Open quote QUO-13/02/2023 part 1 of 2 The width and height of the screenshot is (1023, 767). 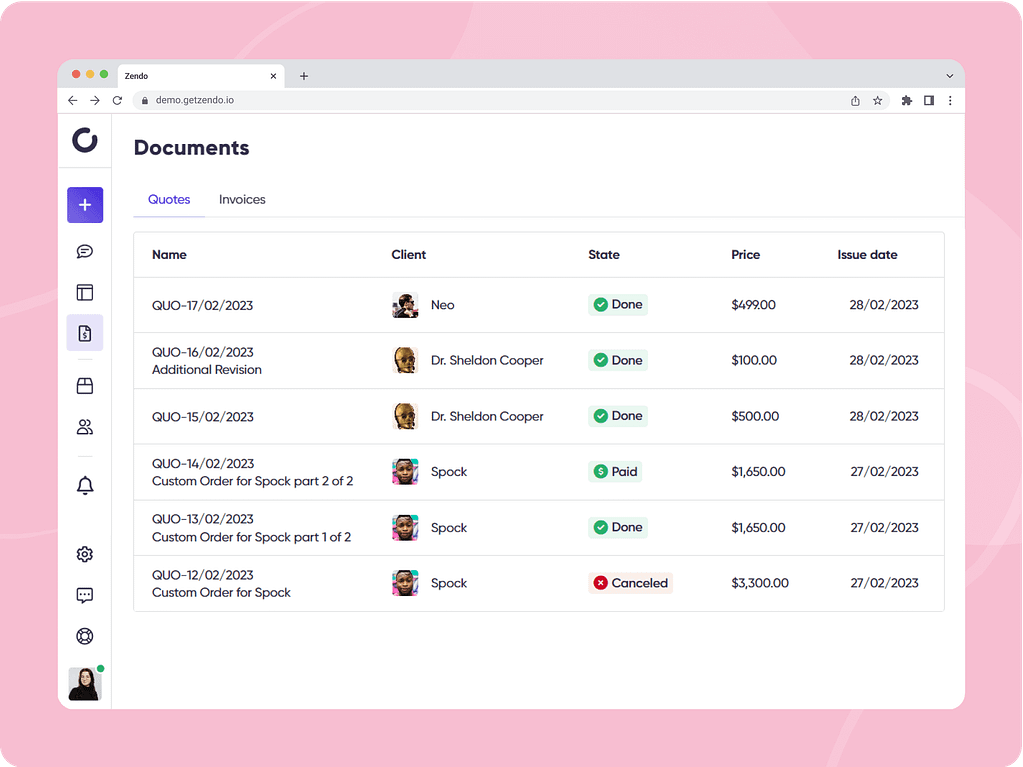(251, 528)
